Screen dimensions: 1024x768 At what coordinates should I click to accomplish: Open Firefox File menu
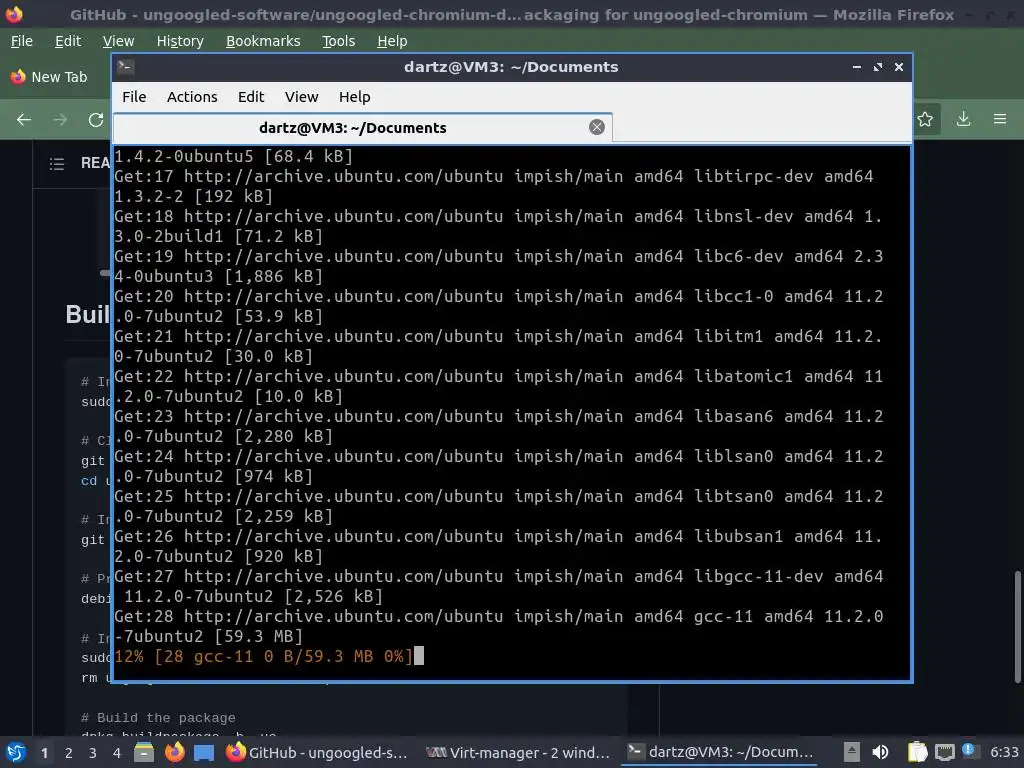22,41
